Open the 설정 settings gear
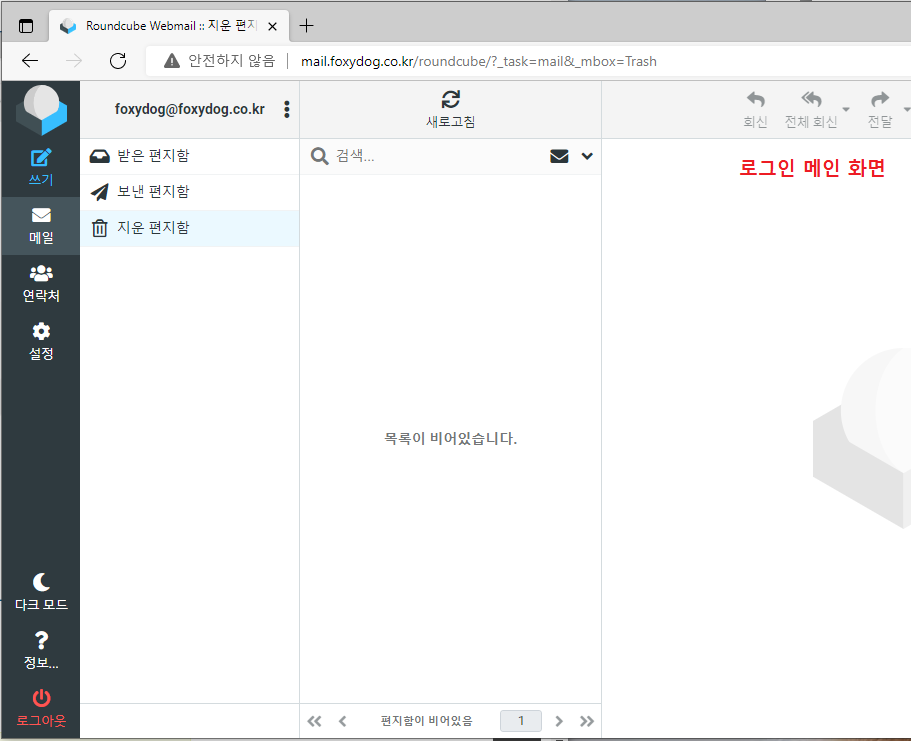 point(41,342)
